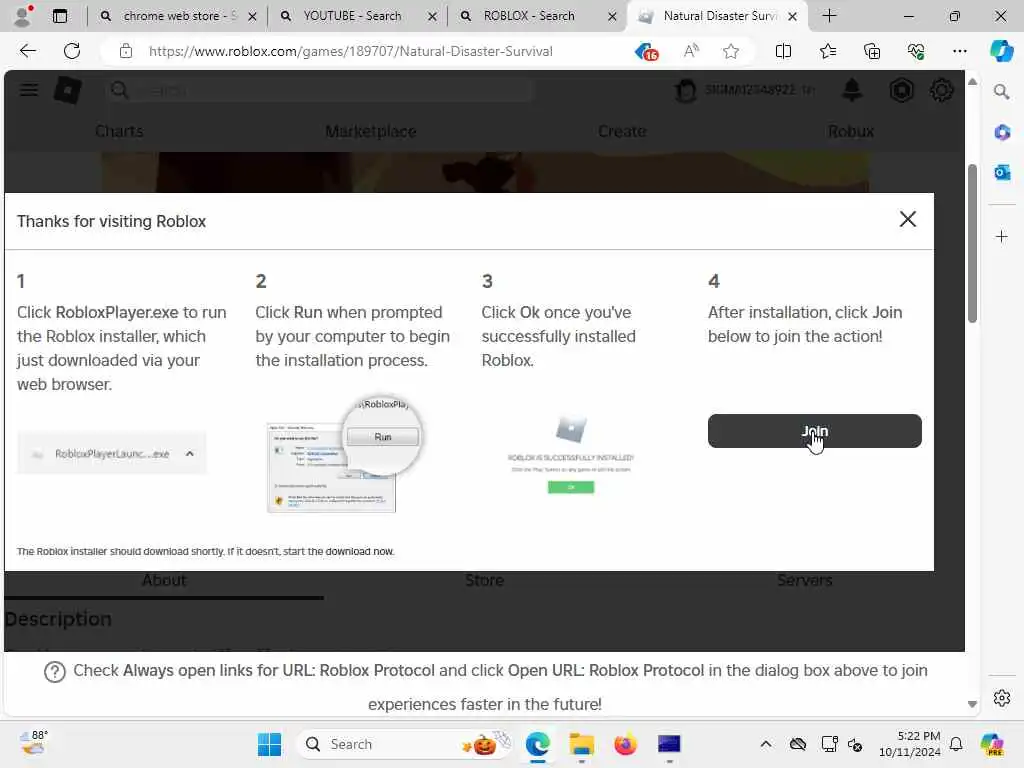Open Microsoft Edge from taskbar
This screenshot has height=768, width=1024.
tap(537, 744)
